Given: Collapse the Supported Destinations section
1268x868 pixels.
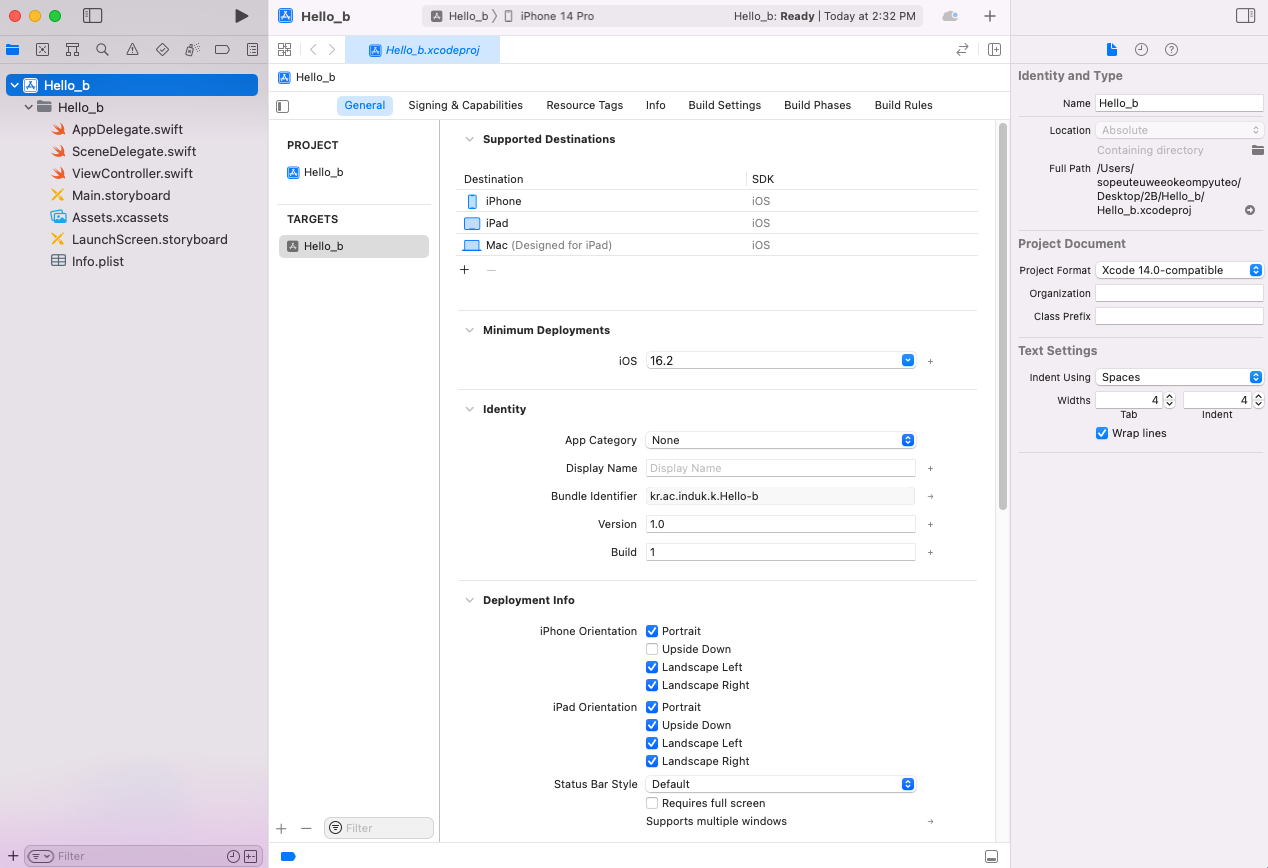Looking at the screenshot, I should click(x=470, y=139).
